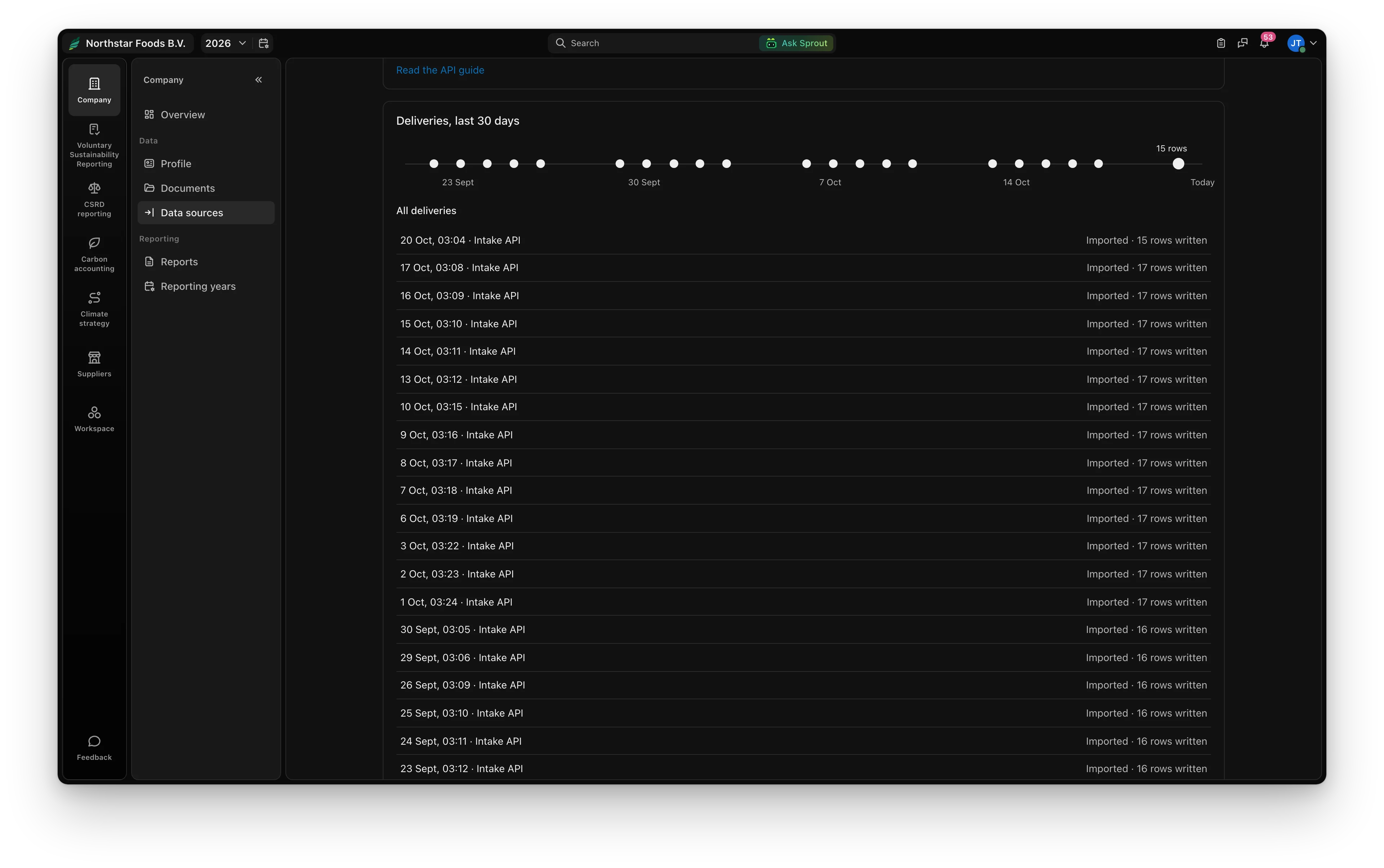Click the calendar settings icon beside 2026
Viewport: 1384px width, 868px height.
(263, 43)
